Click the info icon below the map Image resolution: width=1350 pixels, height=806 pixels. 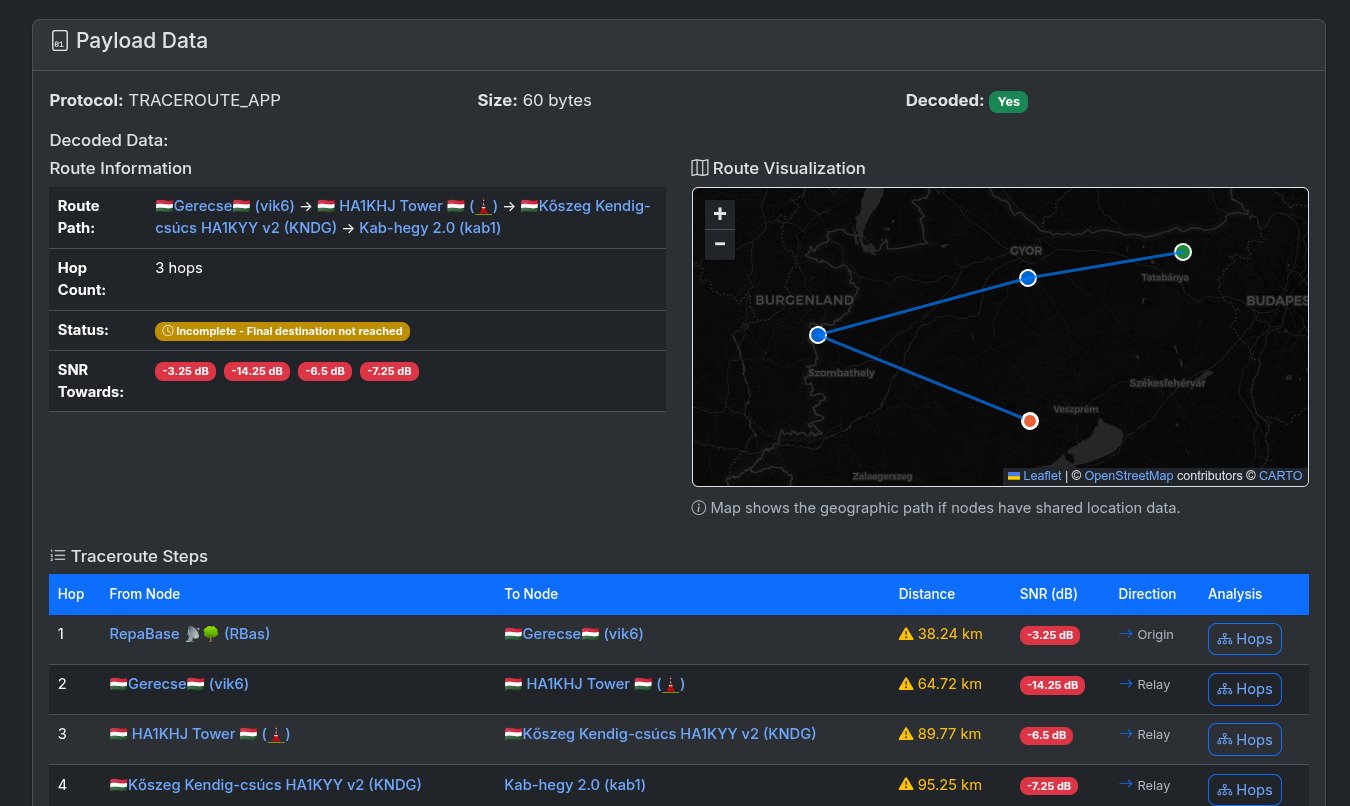699,508
